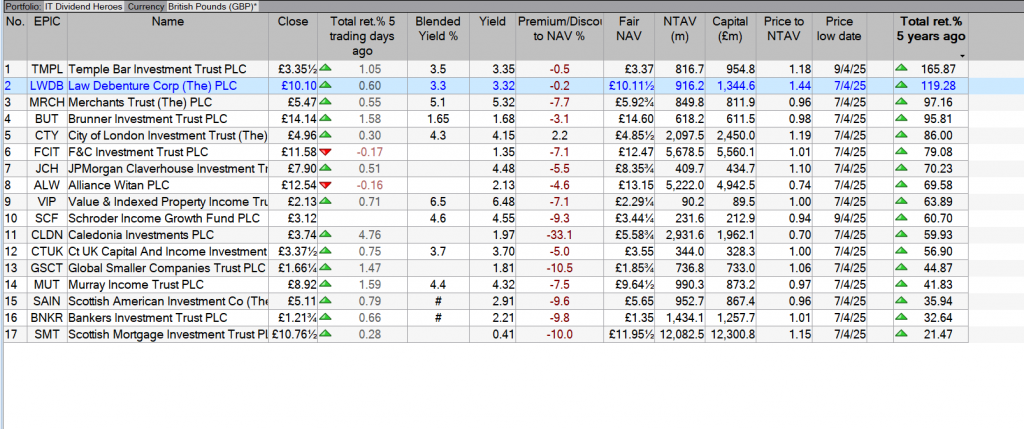The image size is (1024, 429).
Task: Sort by Price to NTAV column header
Action: [x=784, y=37]
